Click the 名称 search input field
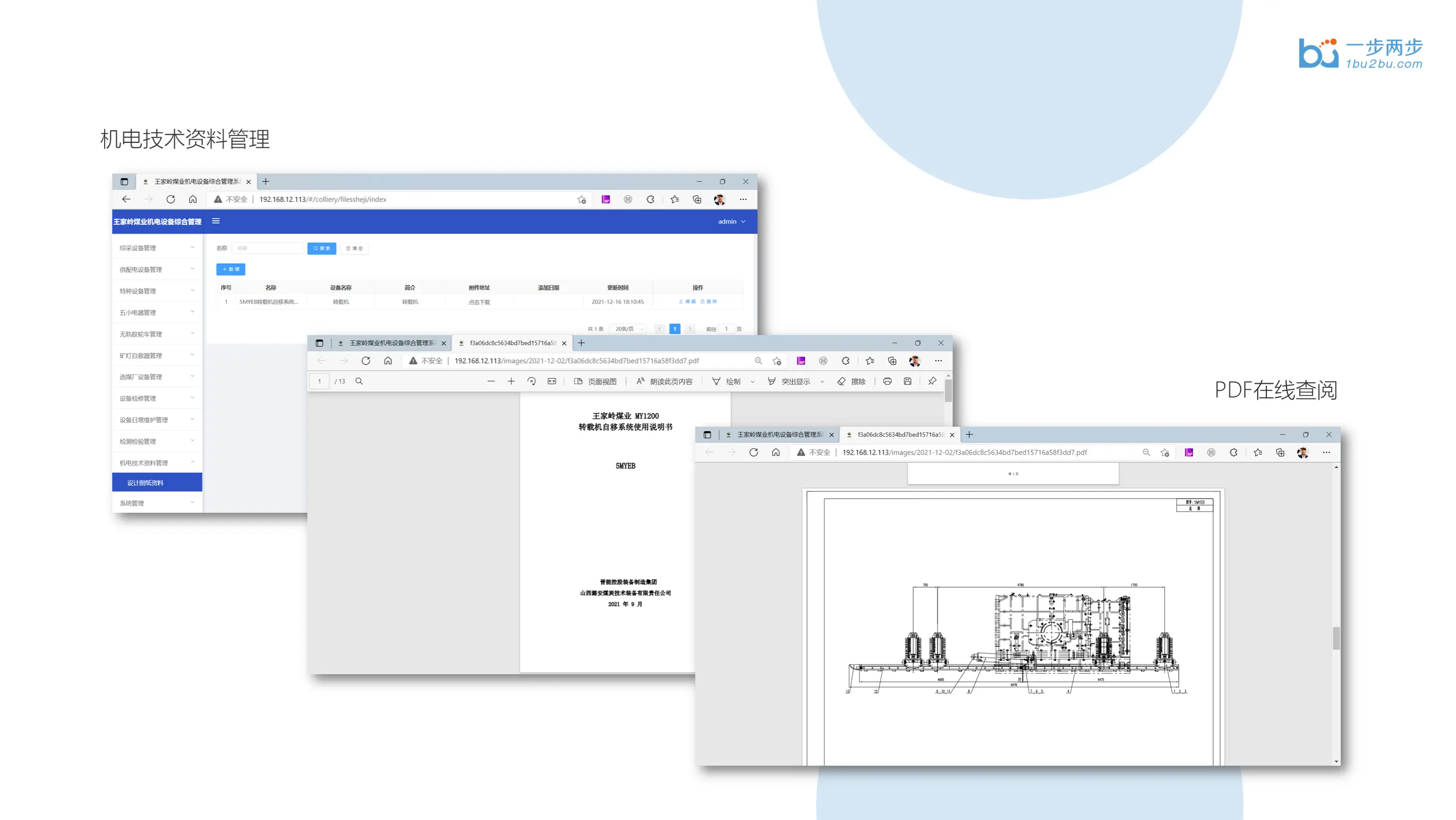The width and height of the screenshot is (1456, 820). pos(268,248)
